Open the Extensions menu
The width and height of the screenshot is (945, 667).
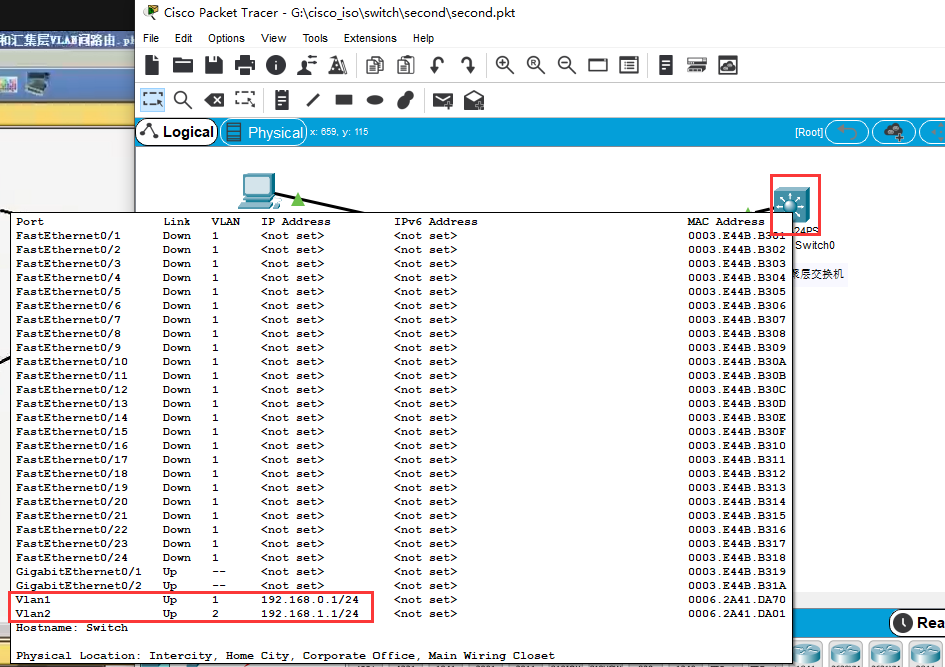[370, 38]
